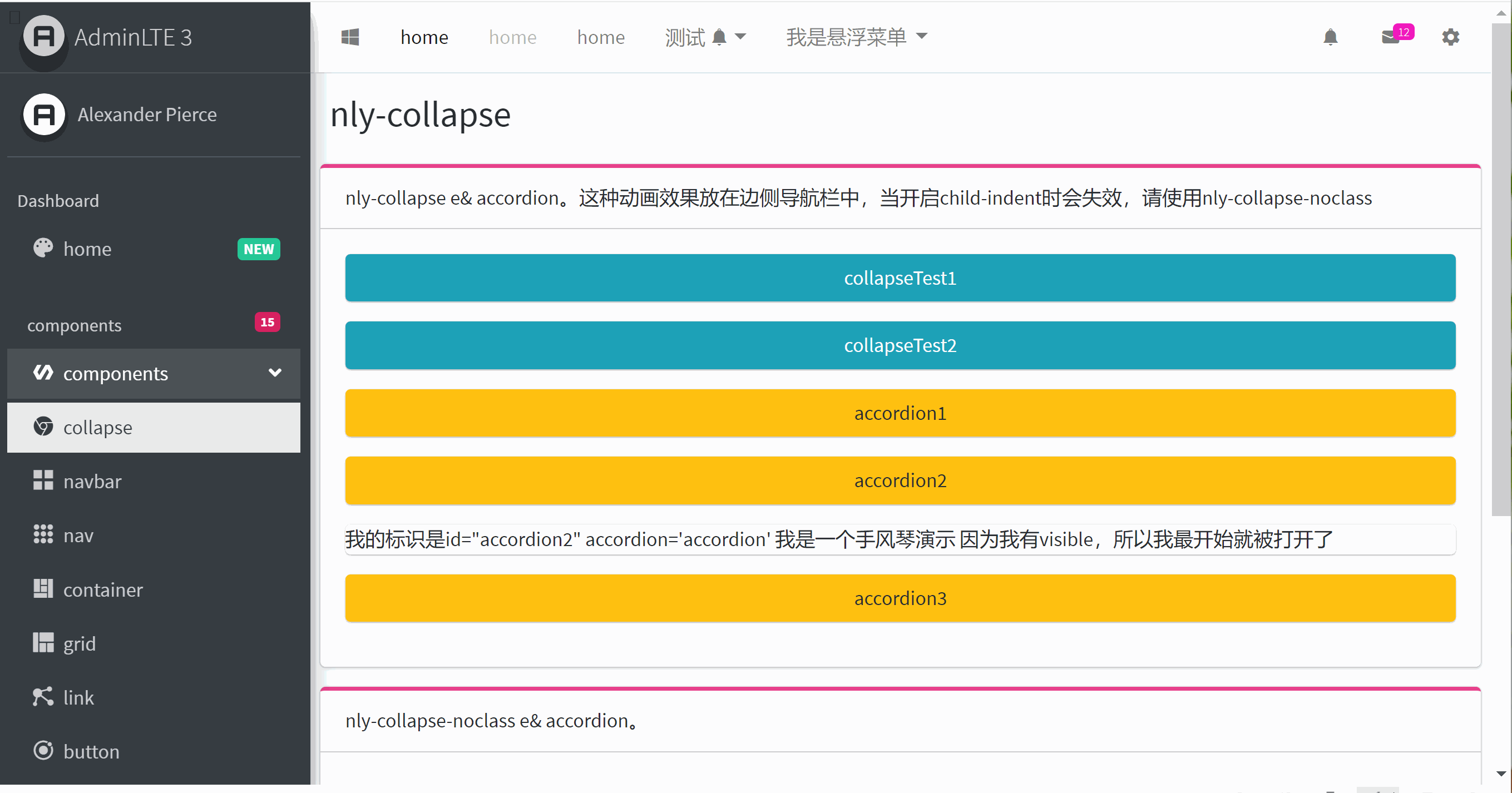
Task: Click the Windows grid icon in navbar
Action: pos(350,37)
